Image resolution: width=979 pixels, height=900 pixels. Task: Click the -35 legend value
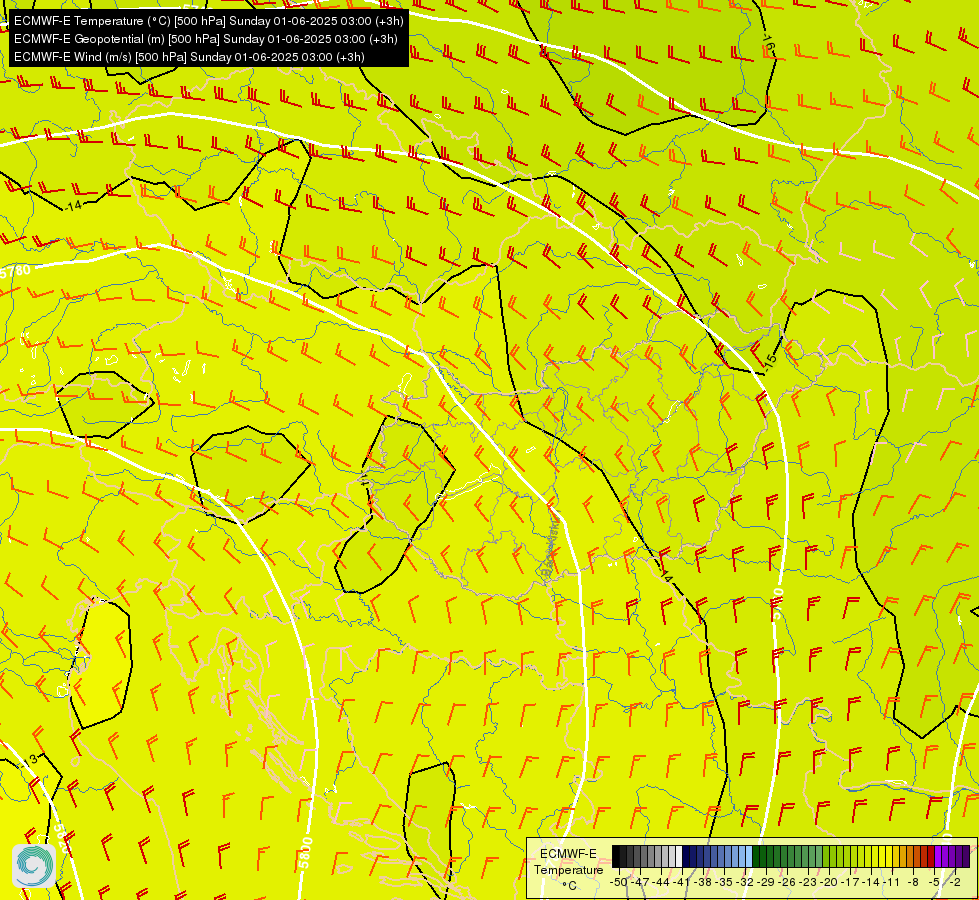click(724, 882)
